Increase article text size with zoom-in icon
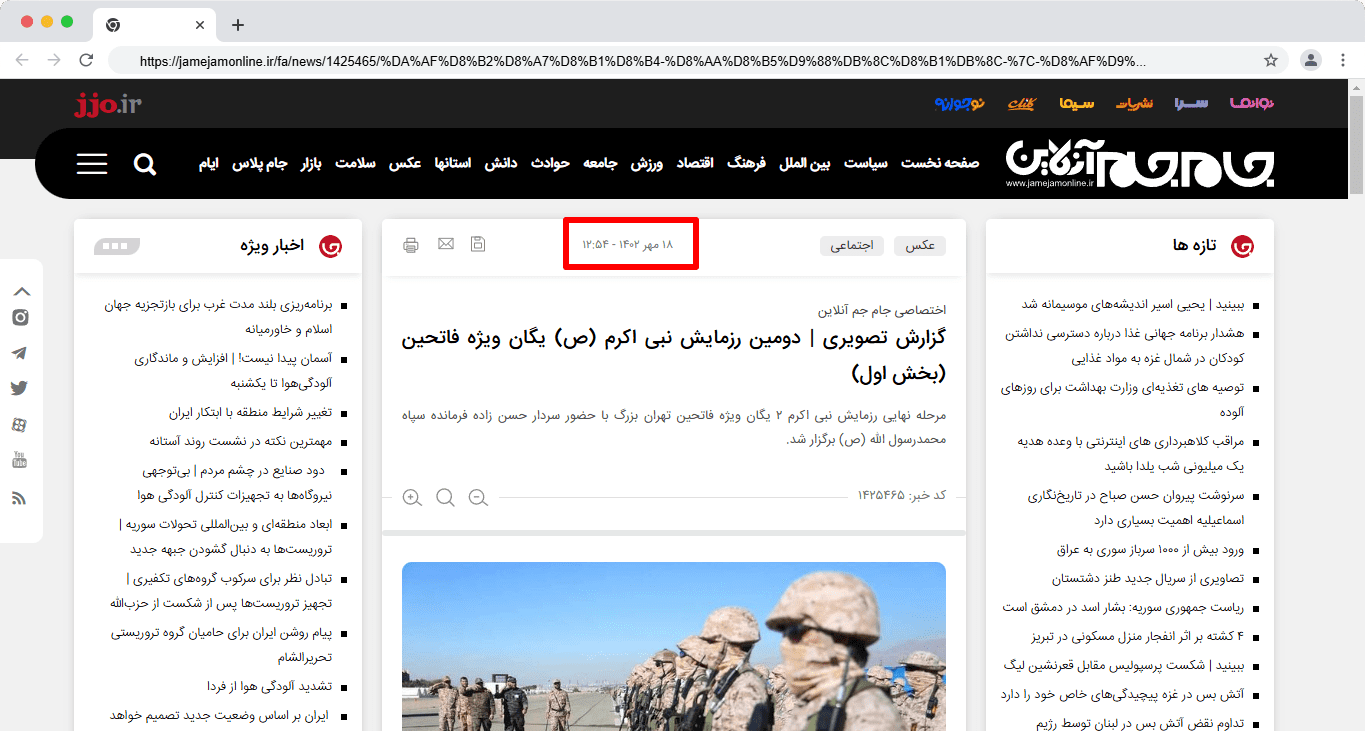The image size is (1365, 731). (x=412, y=497)
